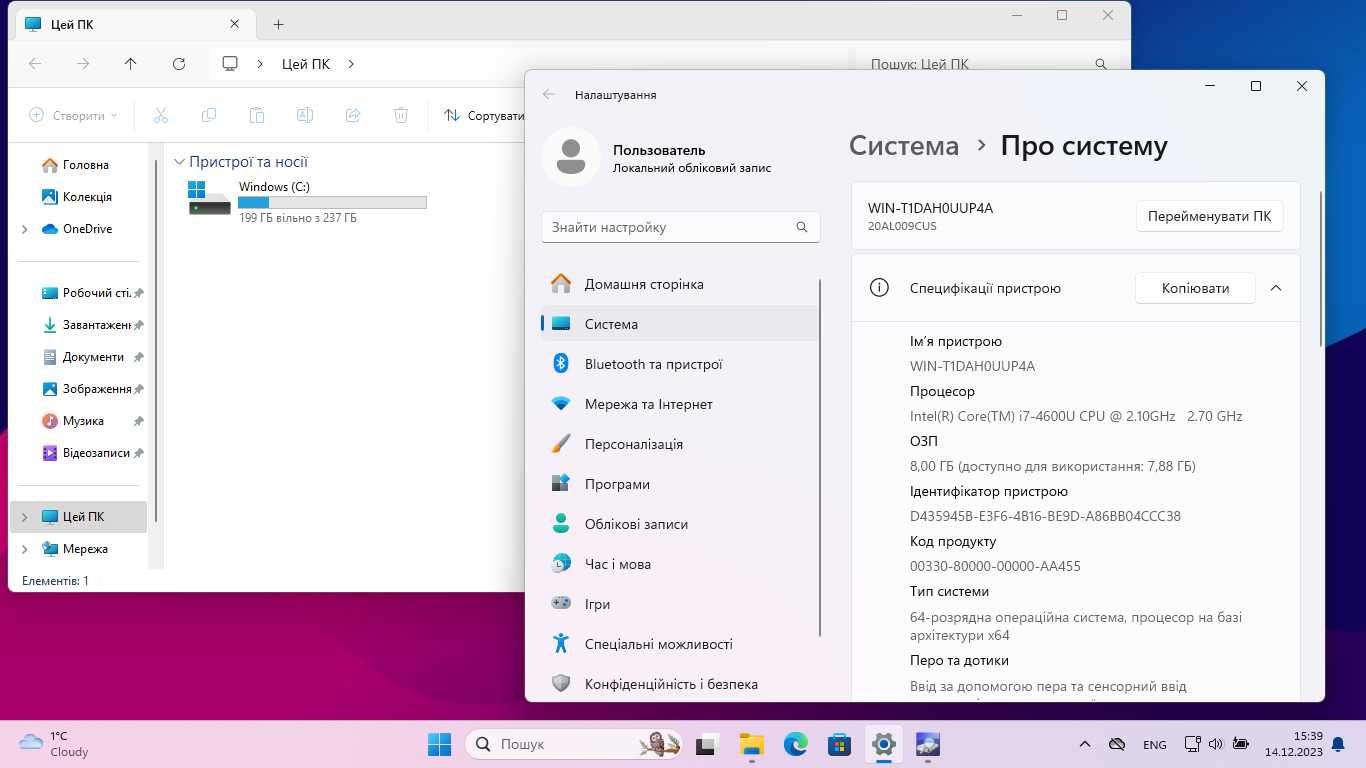Go up one folder in Explorer
This screenshot has height=768, width=1366.
click(131, 64)
